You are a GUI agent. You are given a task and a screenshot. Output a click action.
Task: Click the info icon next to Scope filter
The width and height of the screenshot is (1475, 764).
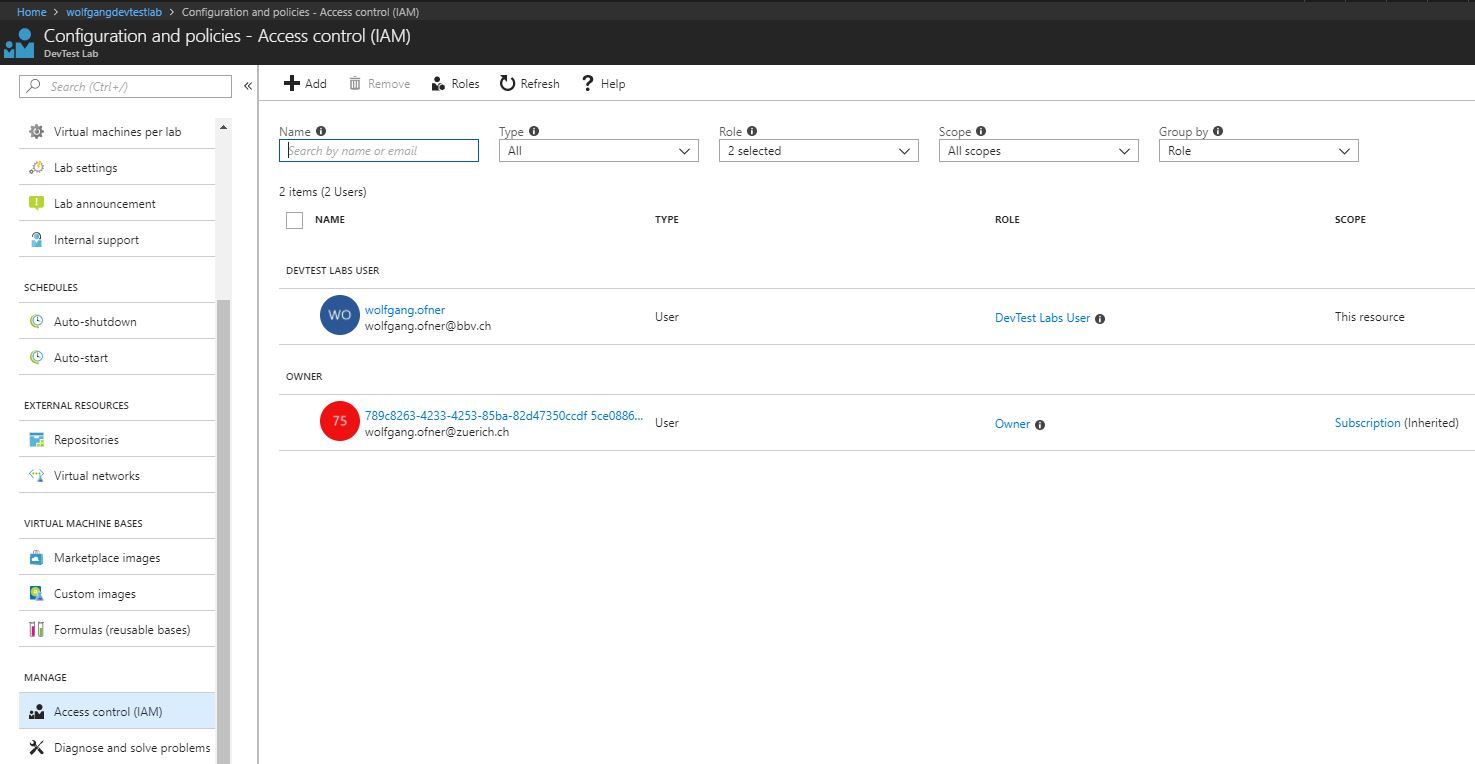(981, 131)
